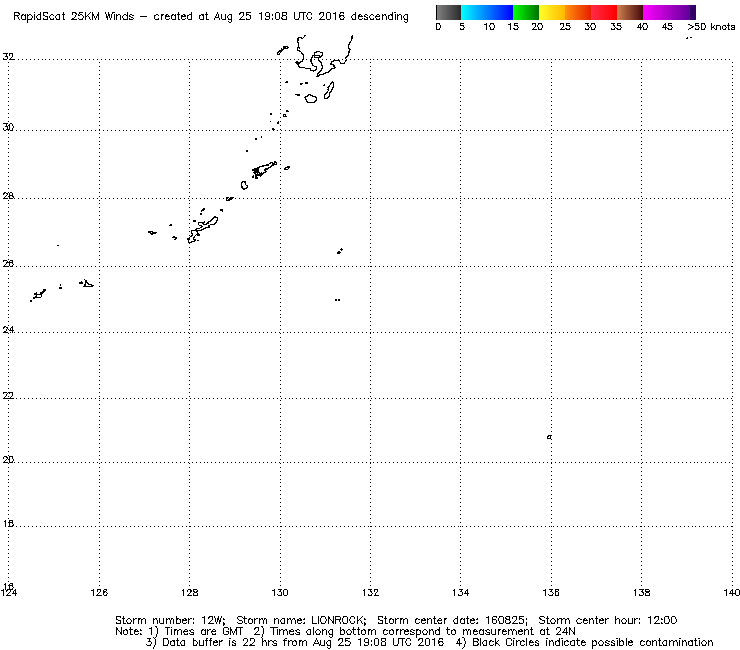Click the Okinawa island outline near 128E
The height and width of the screenshot is (650, 740).
pos(202,230)
